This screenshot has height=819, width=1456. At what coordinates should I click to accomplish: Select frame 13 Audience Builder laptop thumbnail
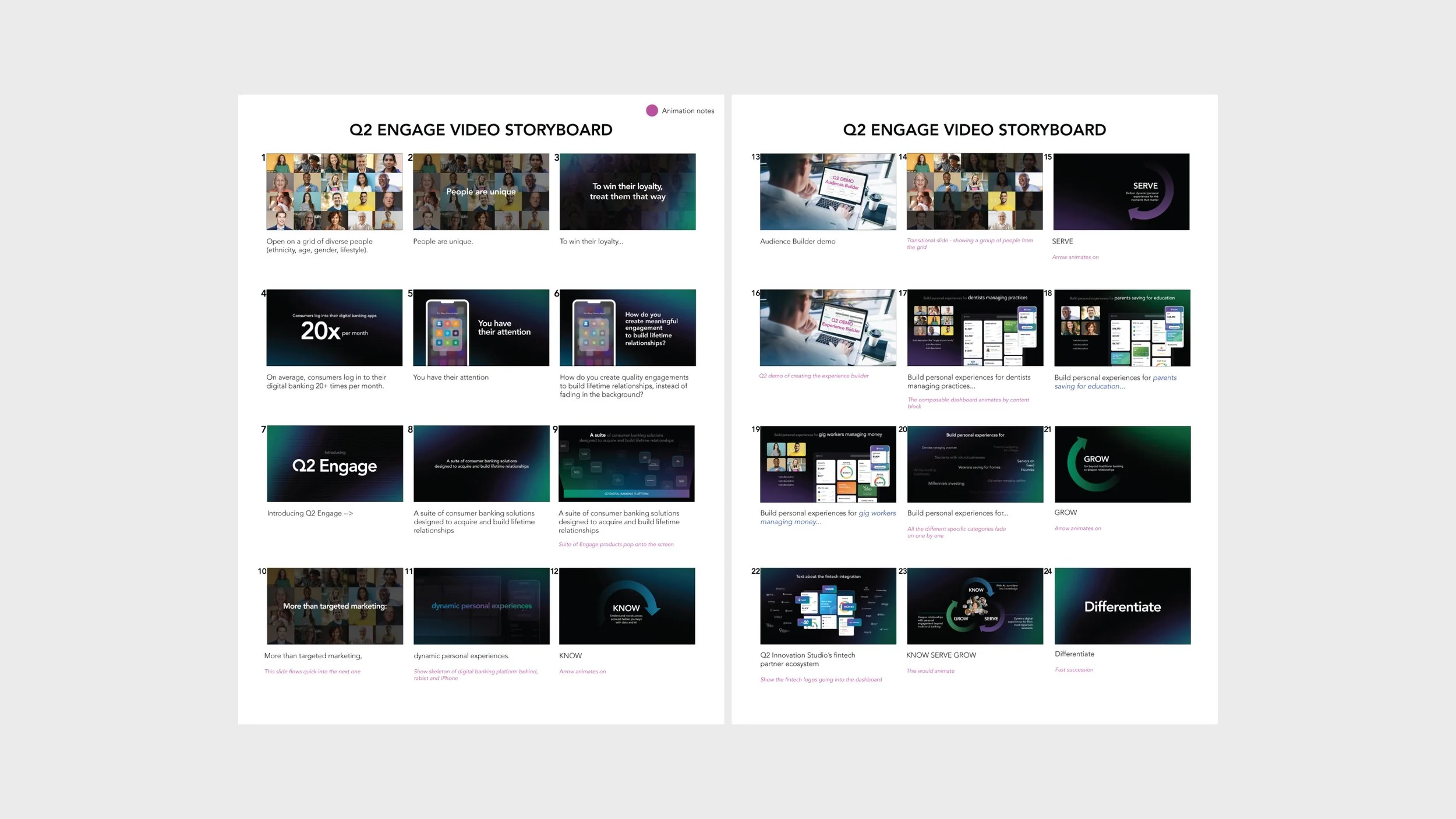[828, 192]
